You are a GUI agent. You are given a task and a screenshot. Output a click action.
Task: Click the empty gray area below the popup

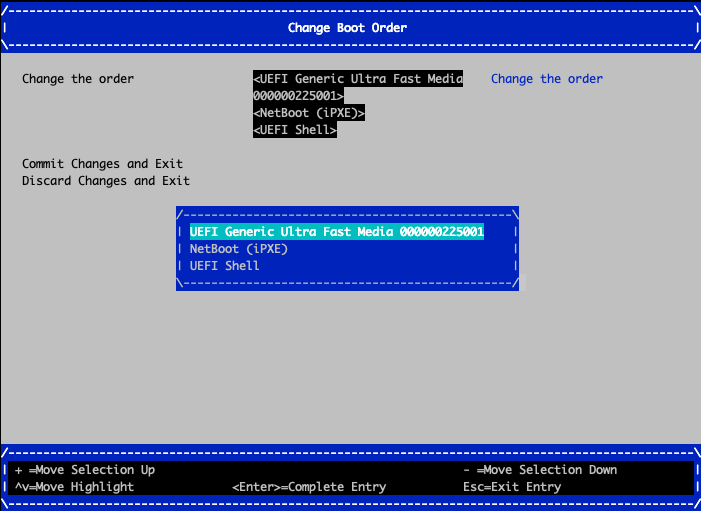pyautogui.click(x=347, y=360)
